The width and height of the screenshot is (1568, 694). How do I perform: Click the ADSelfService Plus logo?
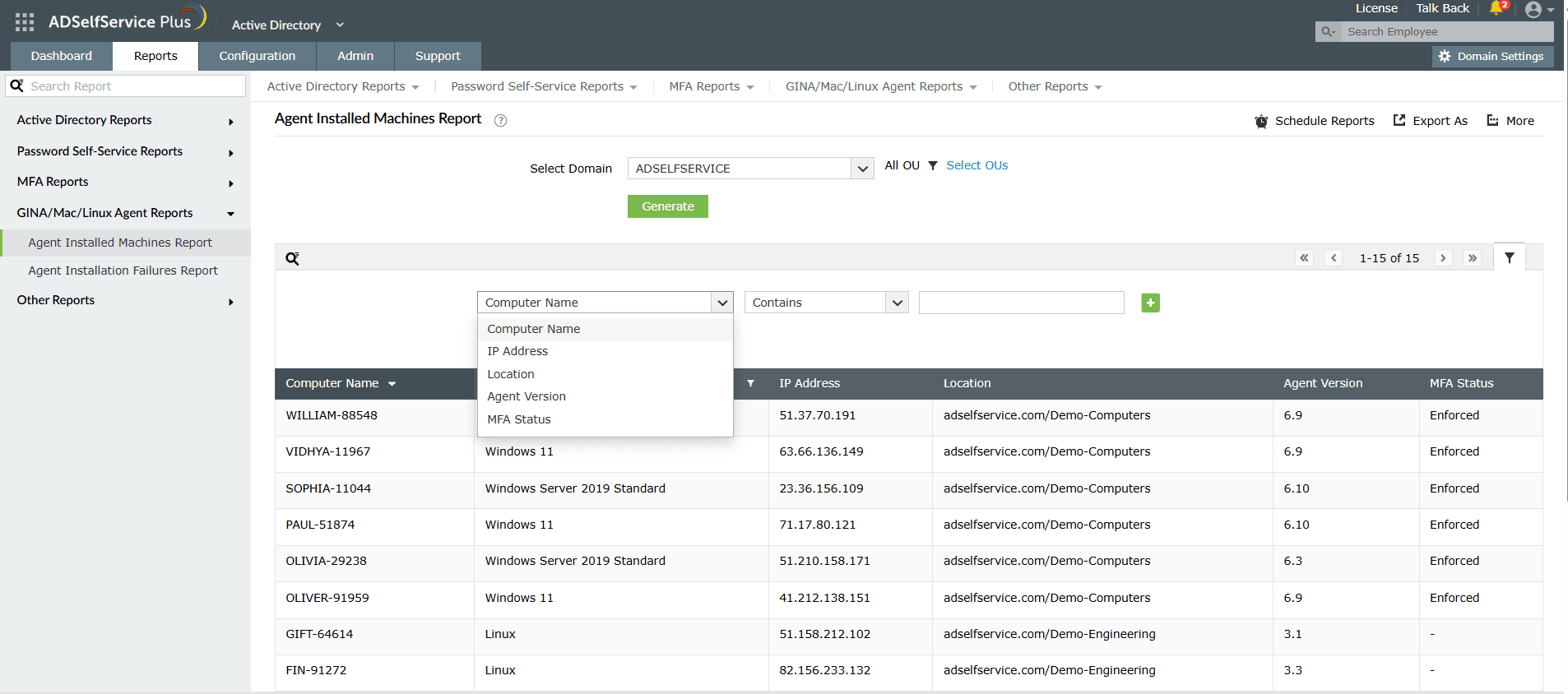(x=128, y=20)
